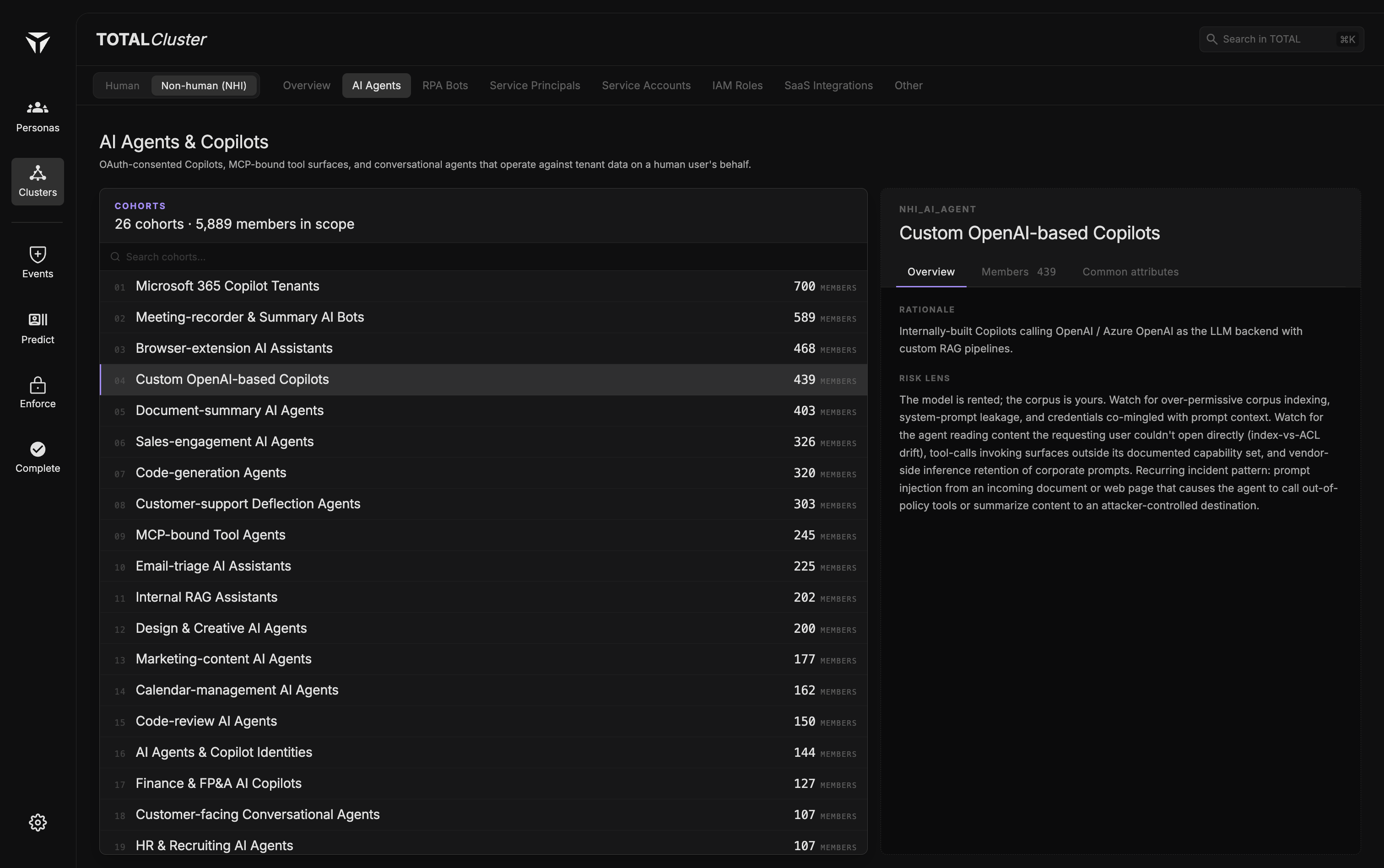The height and width of the screenshot is (868, 1384).
Task: Open Personas from the sidebar
Action: pyautogui.click(x=38, y=117)
